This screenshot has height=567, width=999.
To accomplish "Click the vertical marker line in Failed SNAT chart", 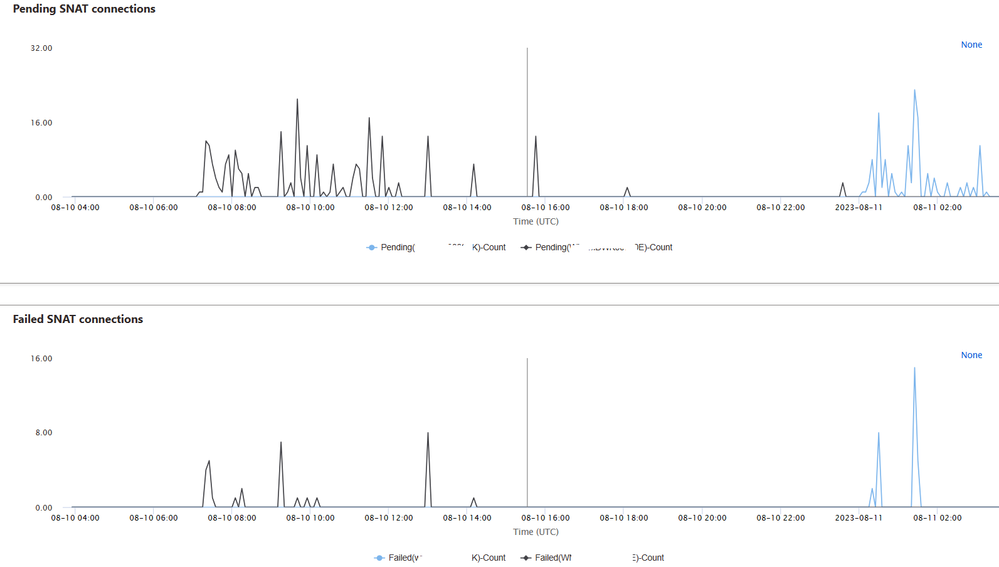I will (527, 432).
